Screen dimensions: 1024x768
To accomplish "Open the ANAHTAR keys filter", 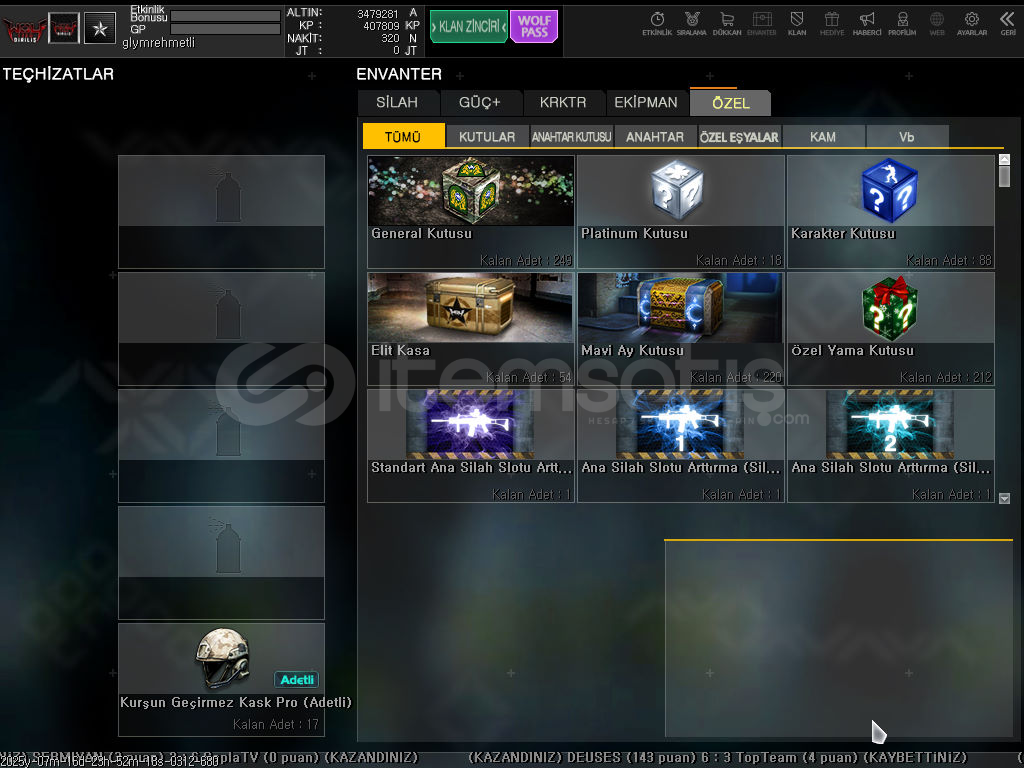I will [x=655, y=136].
